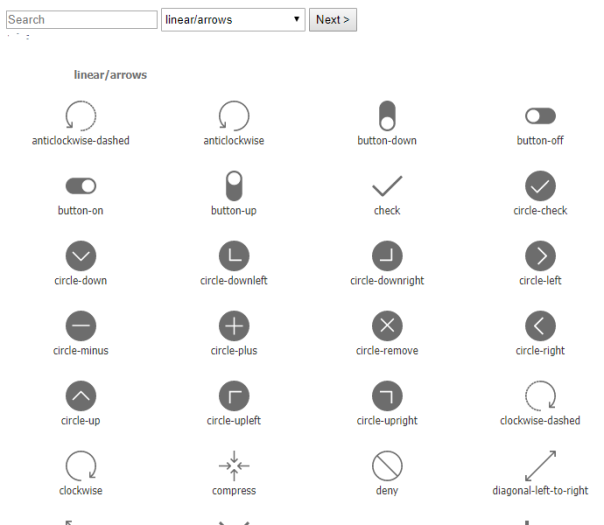
Task: Click the diagonal-left-to-right arrow icon
Action: [540, 466]
